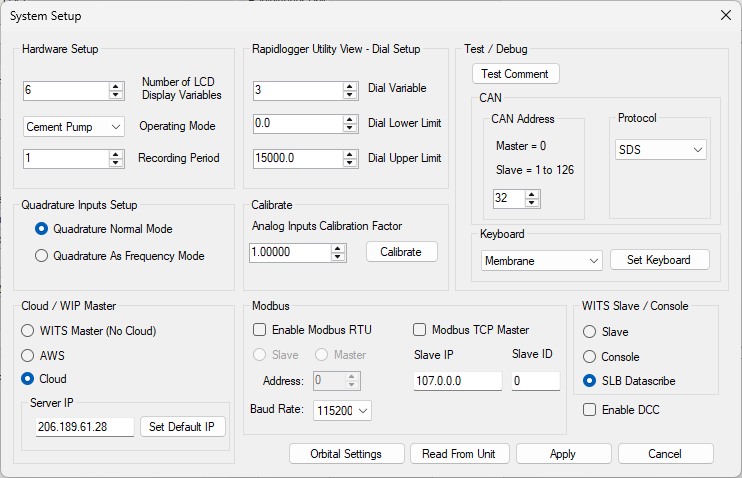Click the Dial Variable number field
Viewport: 742px width, 478px height.
click(x=298, y=90)
